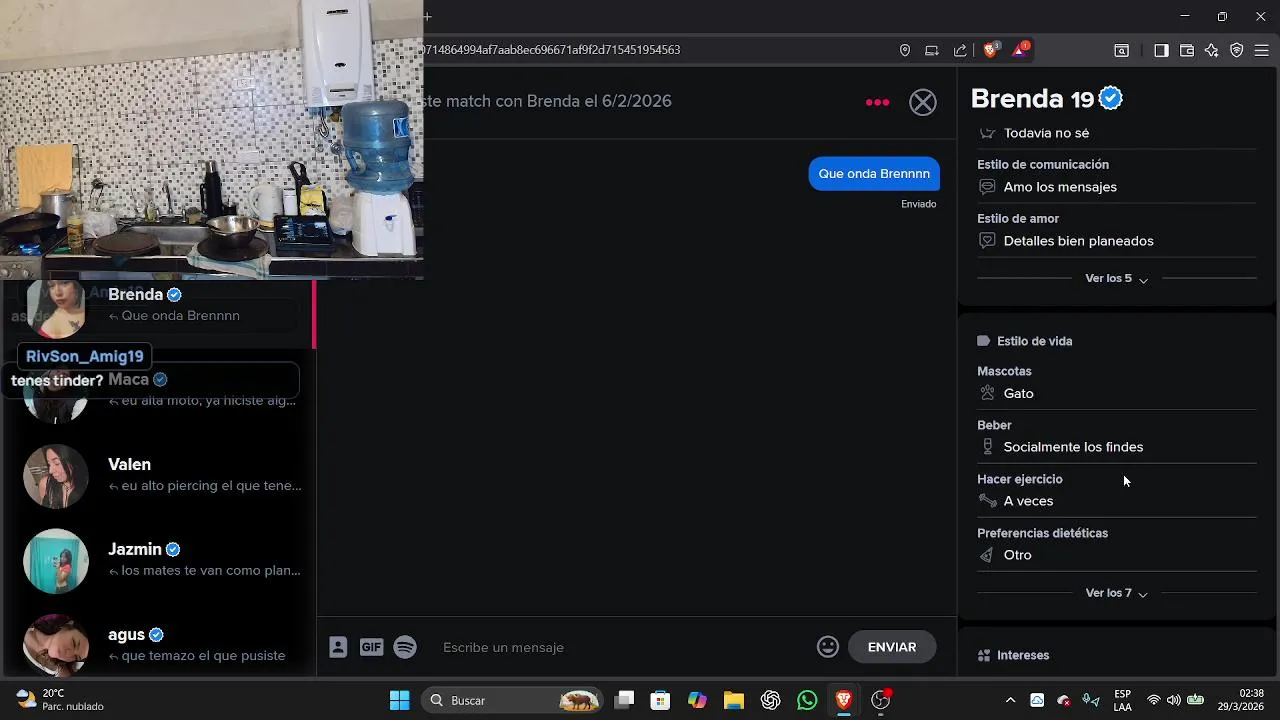Click the Wi-Fi network tray icon

(1154, 700)
